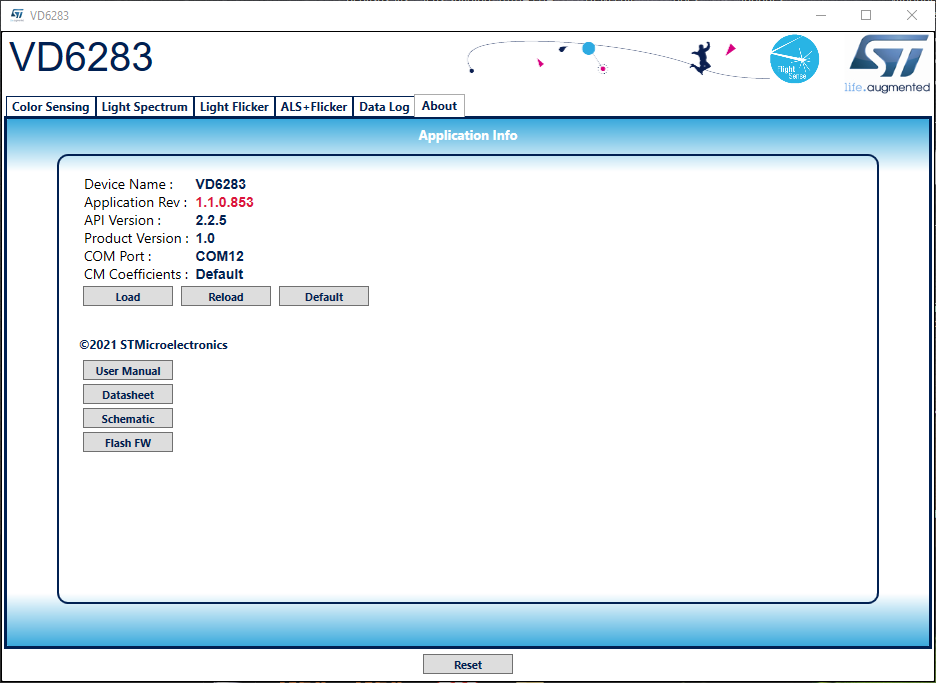Click the red application revision 1.1.0.853
Screen dimensions: 936x683
tap(224, 202)
